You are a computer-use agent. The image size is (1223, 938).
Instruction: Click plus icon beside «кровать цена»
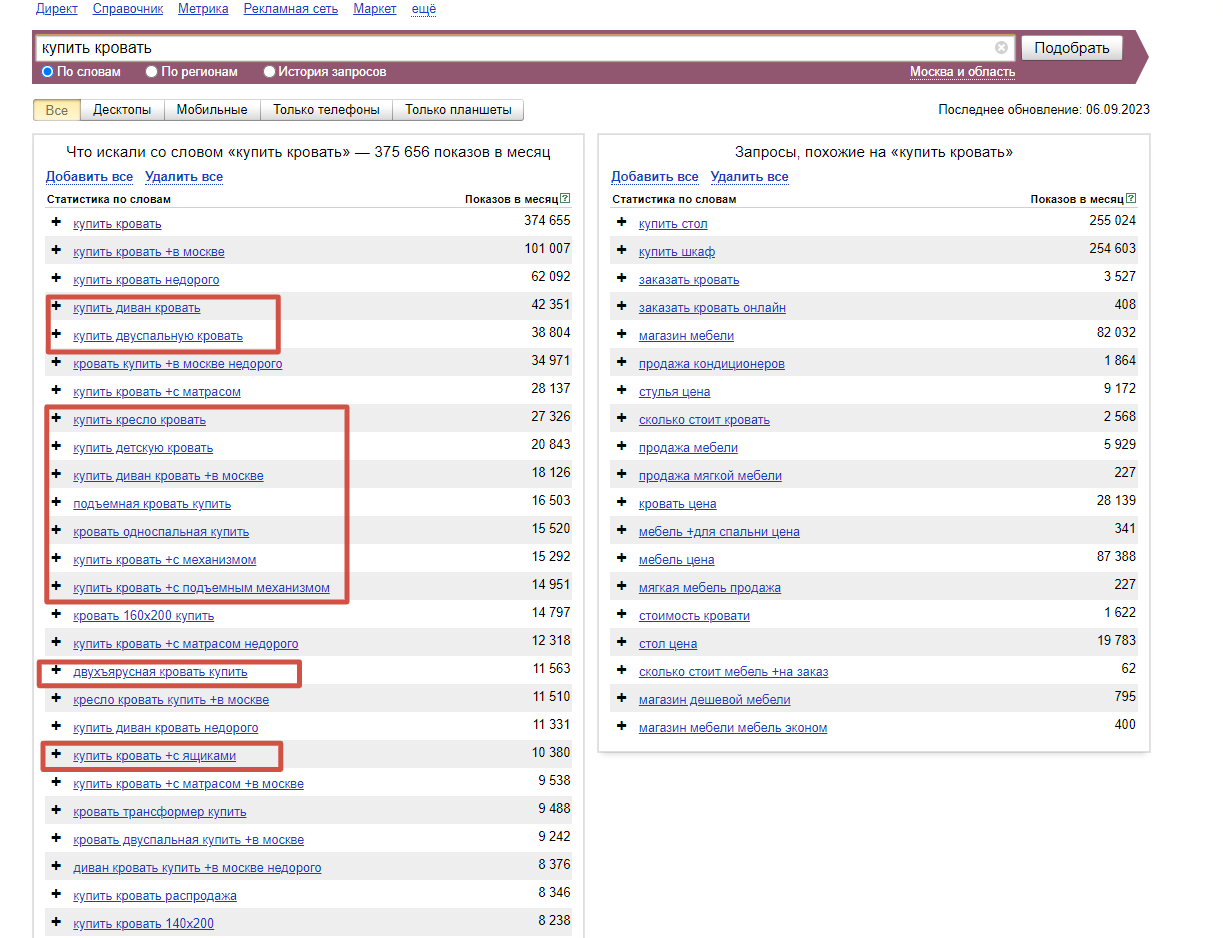point(622,502)
